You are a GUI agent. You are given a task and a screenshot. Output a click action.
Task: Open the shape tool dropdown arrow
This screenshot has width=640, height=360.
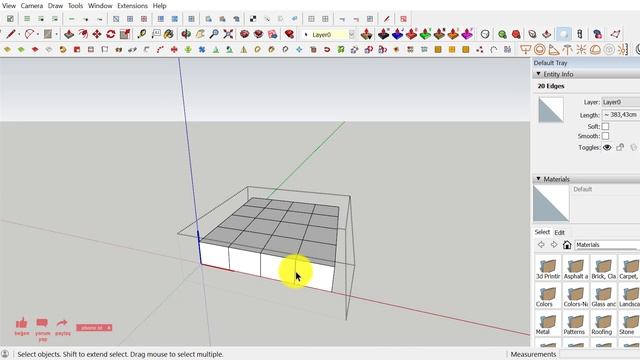56,34
